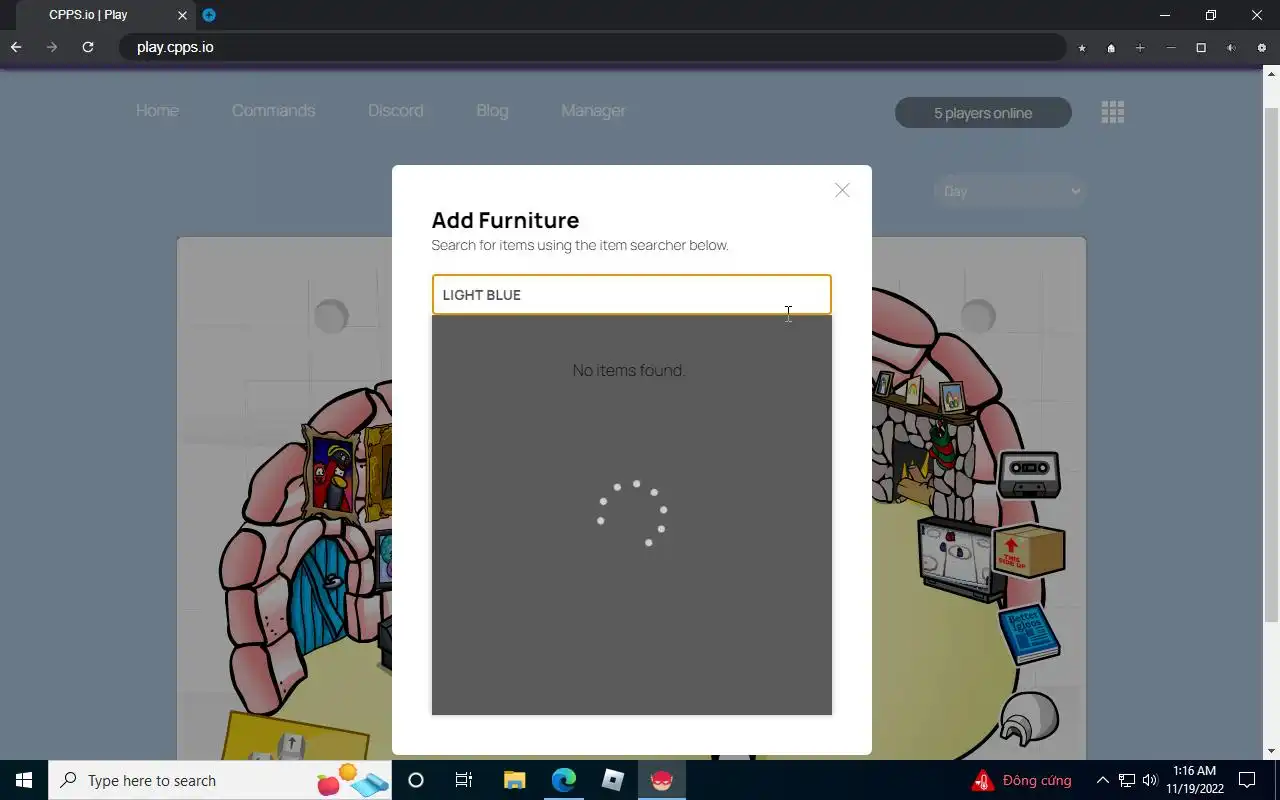Open the volume icon in system tray
This screenshot has width=1280, height=800.
pos(1150,780)
